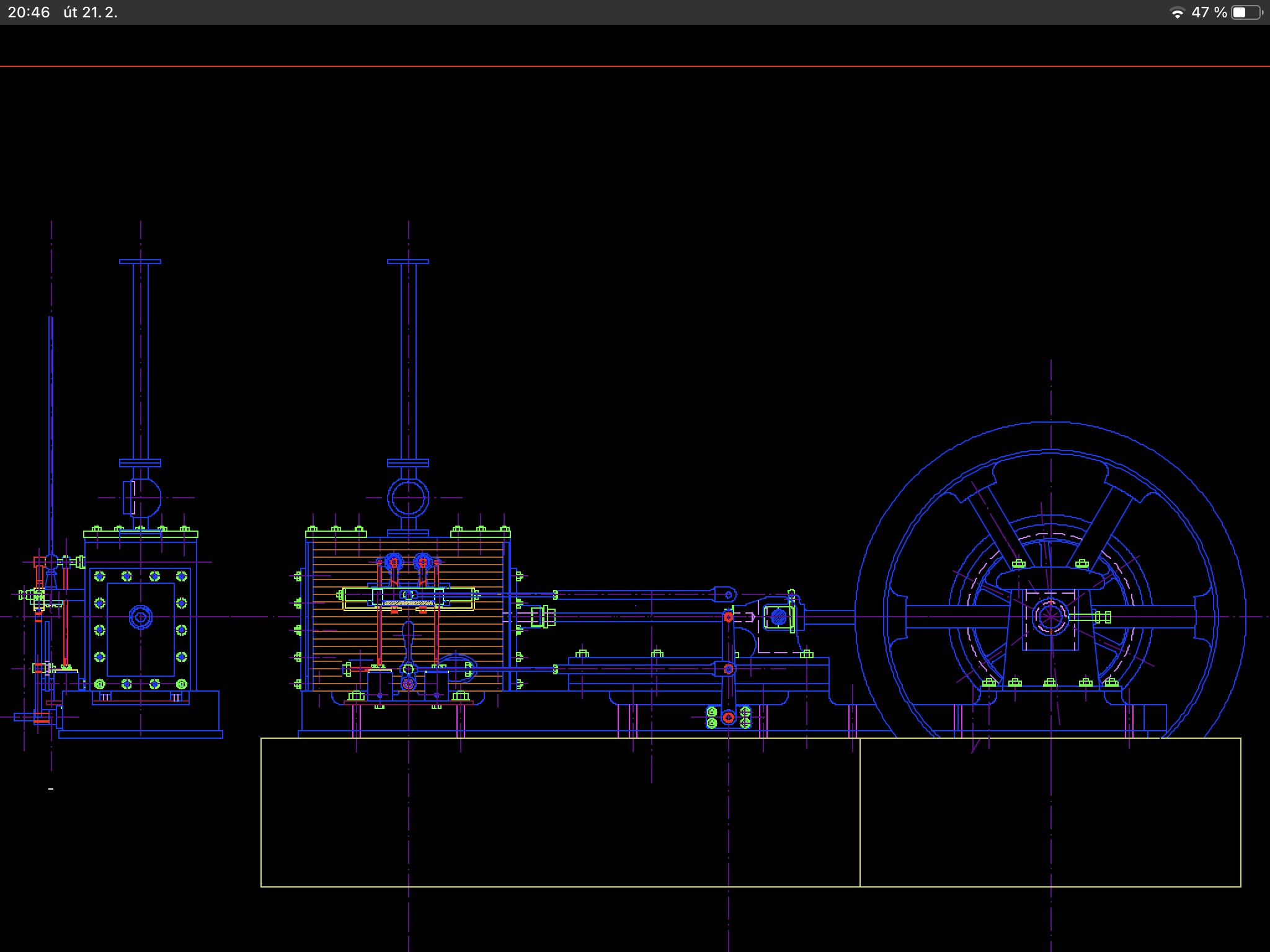The image size is (1270, 952).
Task: Tap the battery icon in status bar
Action: tap(1246, 13)
